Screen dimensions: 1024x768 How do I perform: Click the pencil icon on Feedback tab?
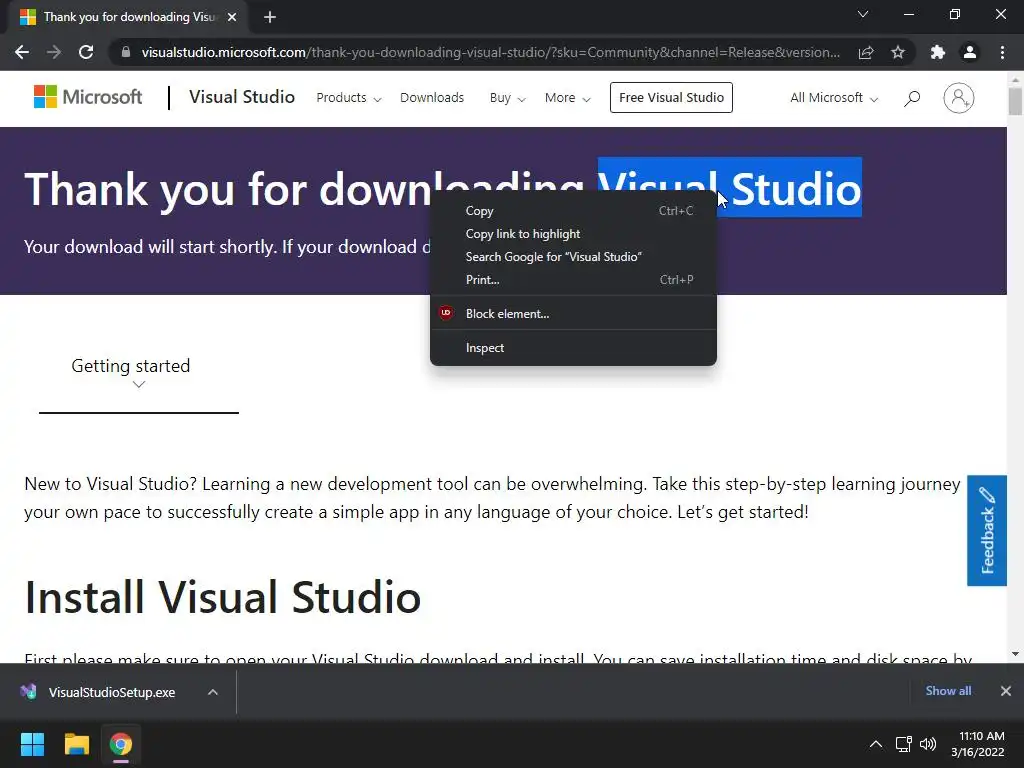pyautogui.click(x=987, y=496)
